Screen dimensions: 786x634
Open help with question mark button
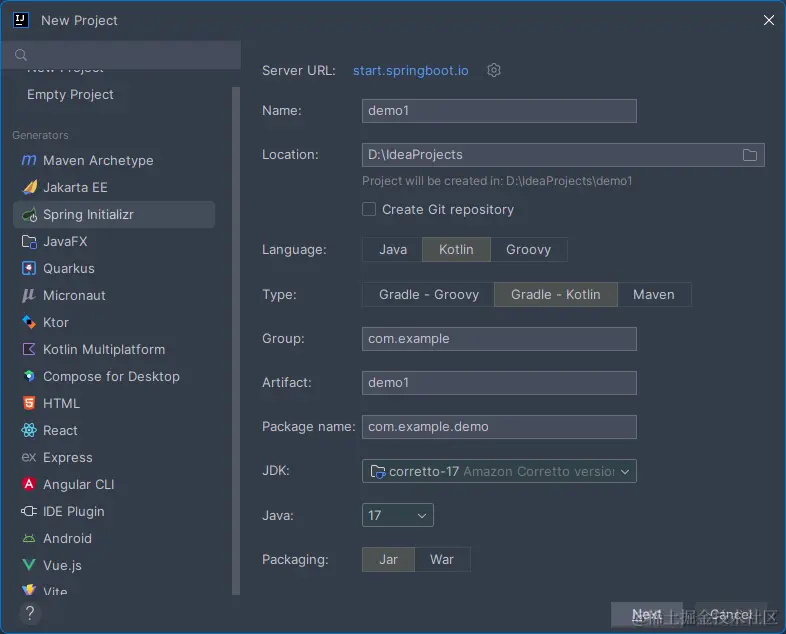tap(30, 613)
